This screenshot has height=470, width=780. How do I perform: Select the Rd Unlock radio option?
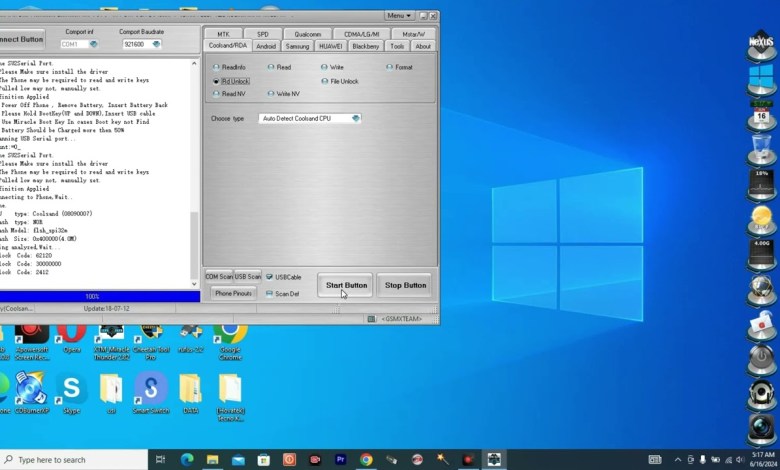[x=231, y=81]
